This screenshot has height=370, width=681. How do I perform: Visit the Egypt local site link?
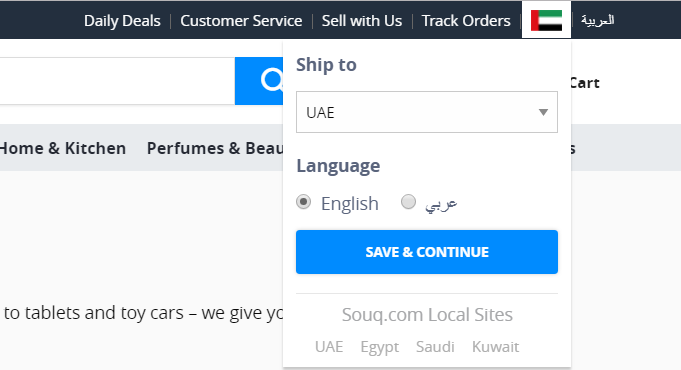(380, 347)
